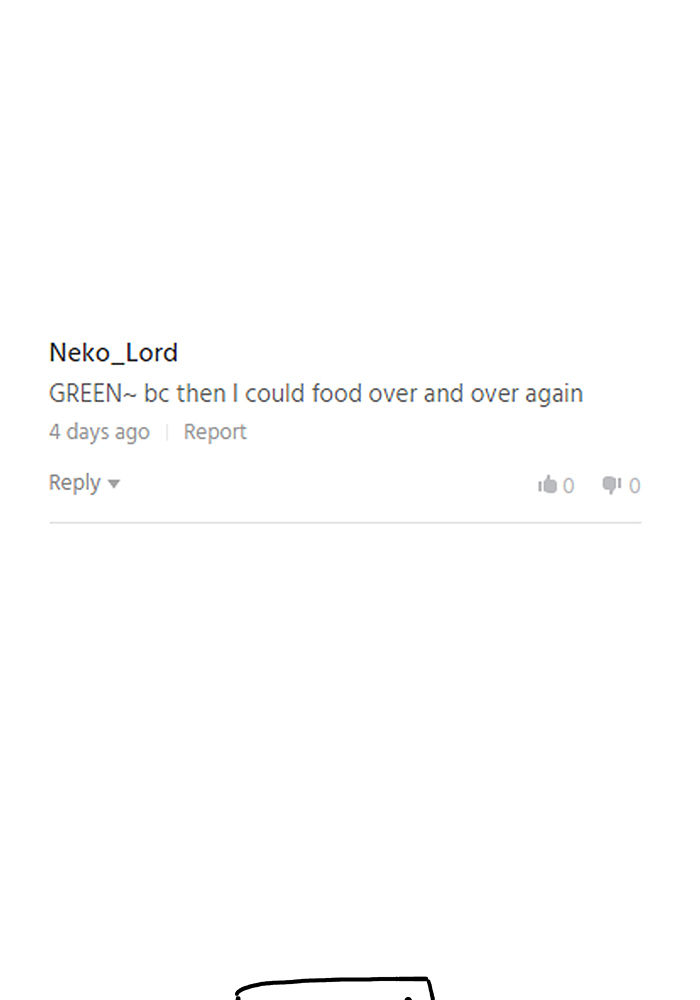Open the Reply option under the comment
The height and width of the screenshot is (1000, 700).
pos(75,483)
